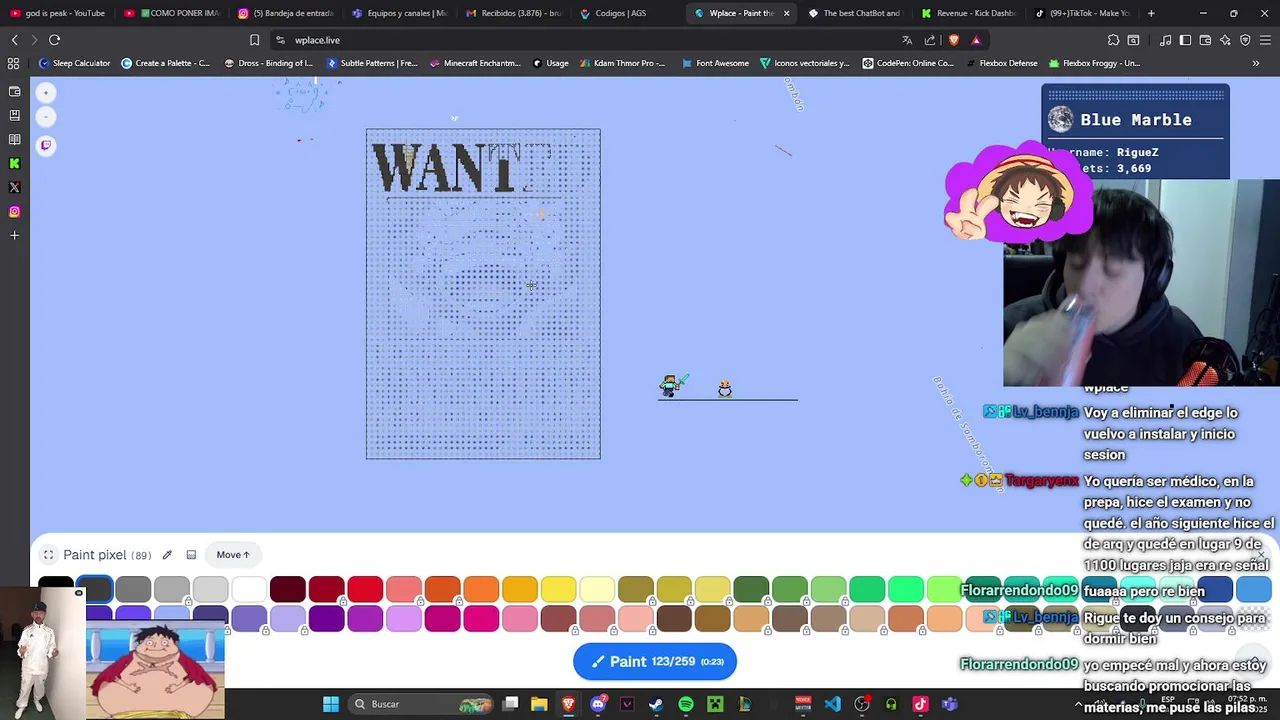Select the orange color swatch
This screenshot has width=1280, height=720.
tap(481, 590)
